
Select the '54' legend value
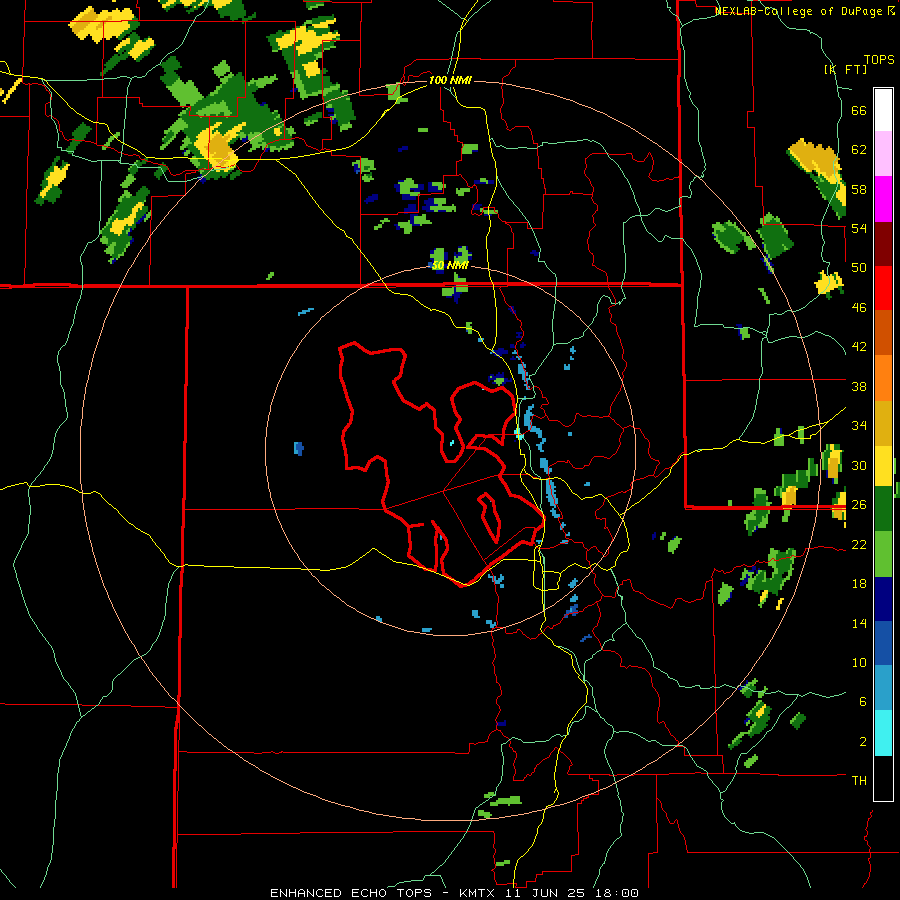click(859, 228)
